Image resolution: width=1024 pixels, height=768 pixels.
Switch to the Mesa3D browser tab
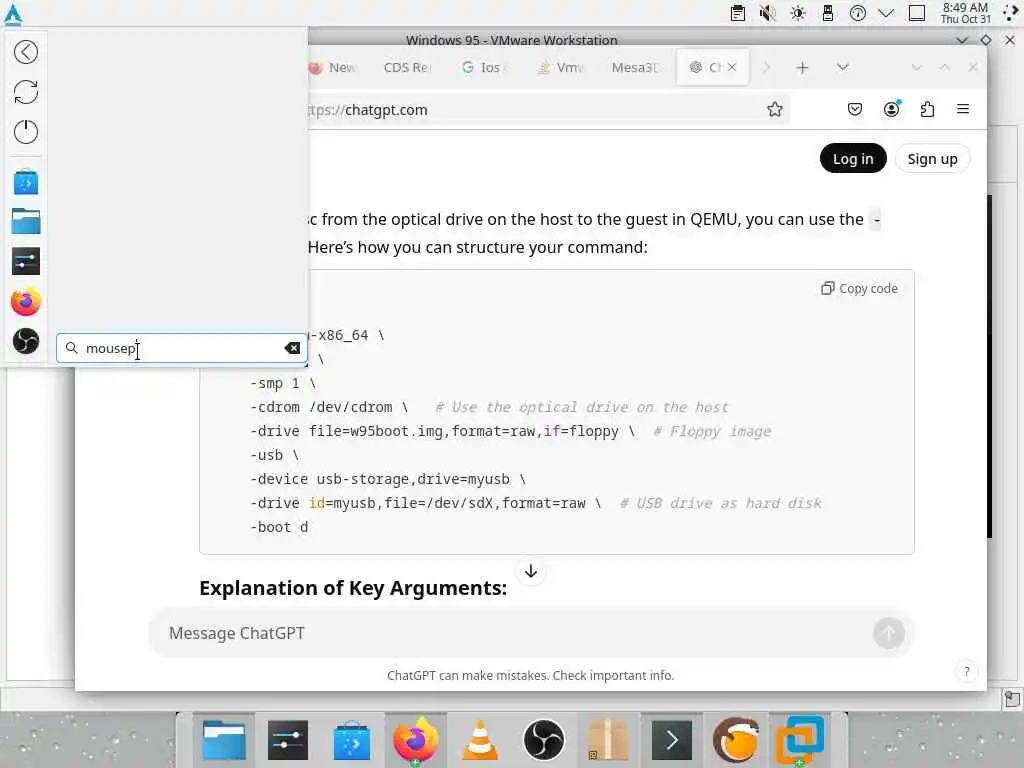coord(635,67)
